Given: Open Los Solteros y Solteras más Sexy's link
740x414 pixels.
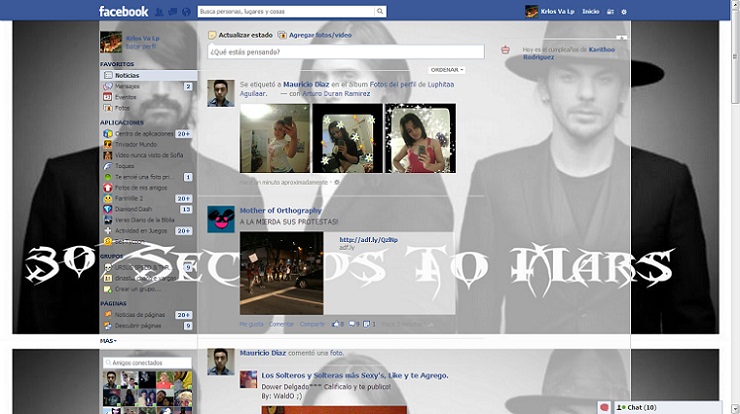Looking at the screenshot, I should tap(355, 375).
